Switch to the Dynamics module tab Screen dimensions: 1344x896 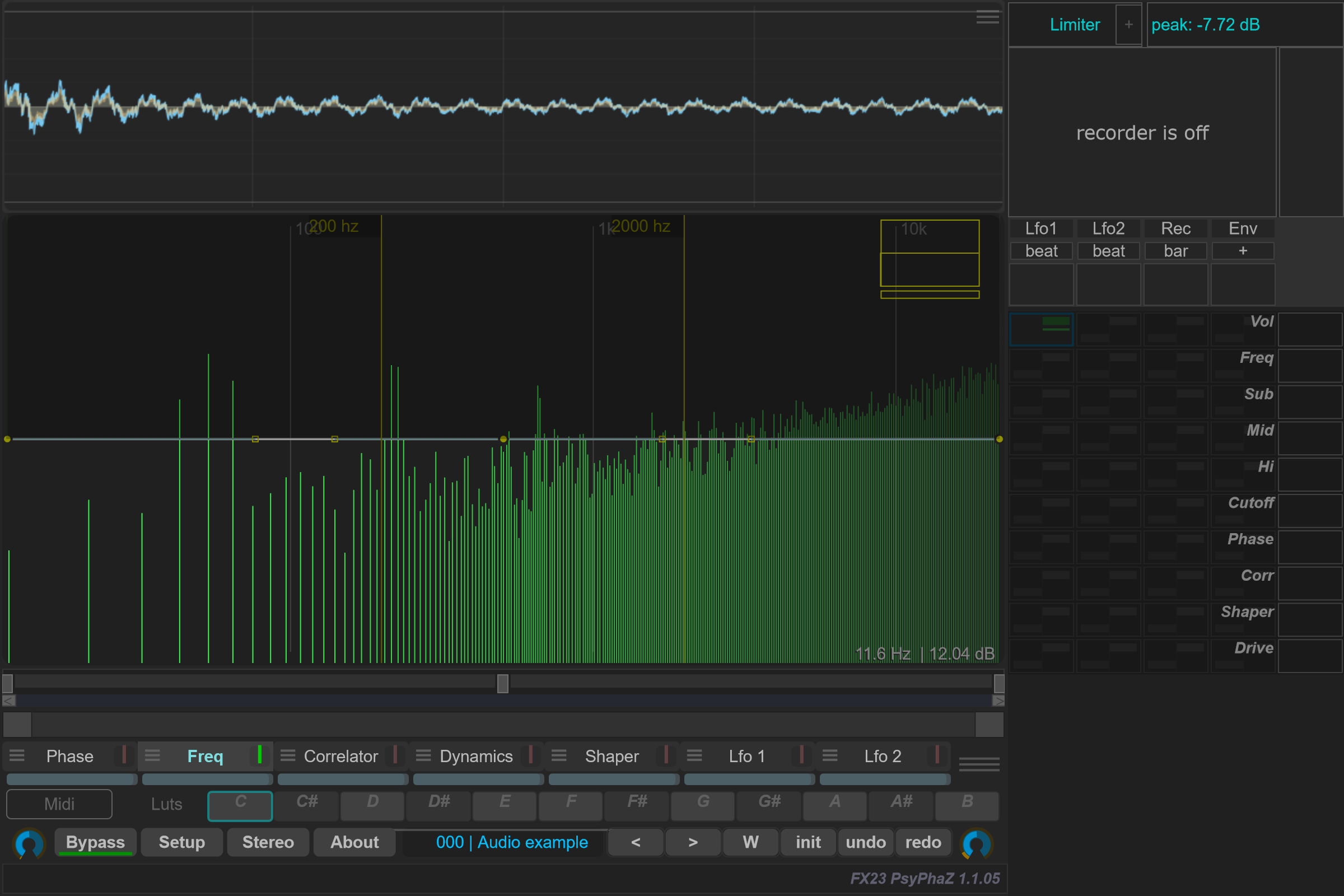pyautogui.click(x=476, y=756)
